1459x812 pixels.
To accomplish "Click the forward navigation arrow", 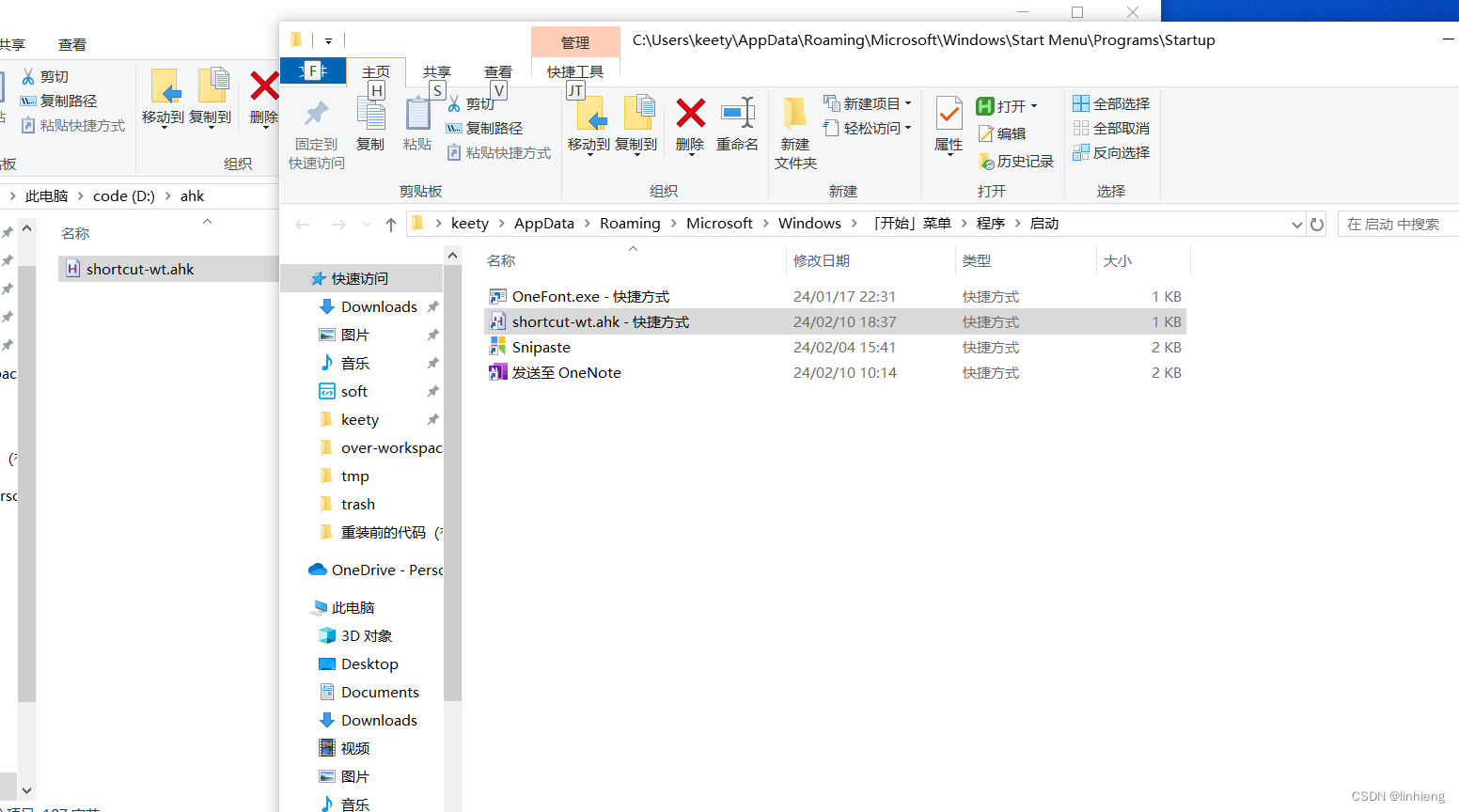I will 338,224.
